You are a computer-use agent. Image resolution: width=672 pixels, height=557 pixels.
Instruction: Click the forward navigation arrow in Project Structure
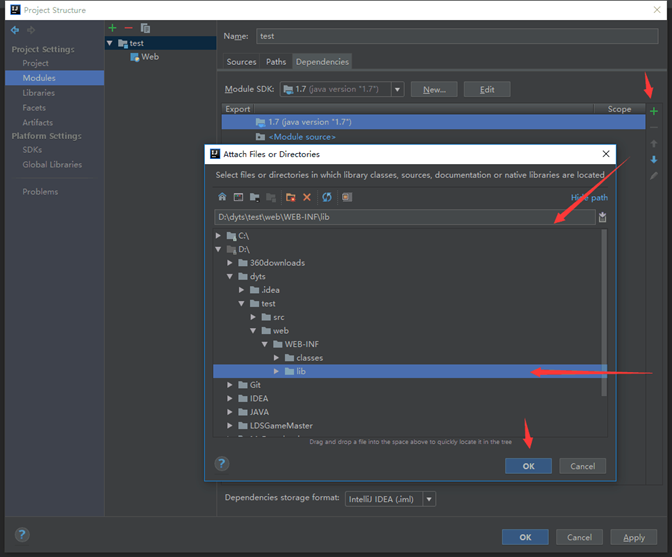click(31, 30)
